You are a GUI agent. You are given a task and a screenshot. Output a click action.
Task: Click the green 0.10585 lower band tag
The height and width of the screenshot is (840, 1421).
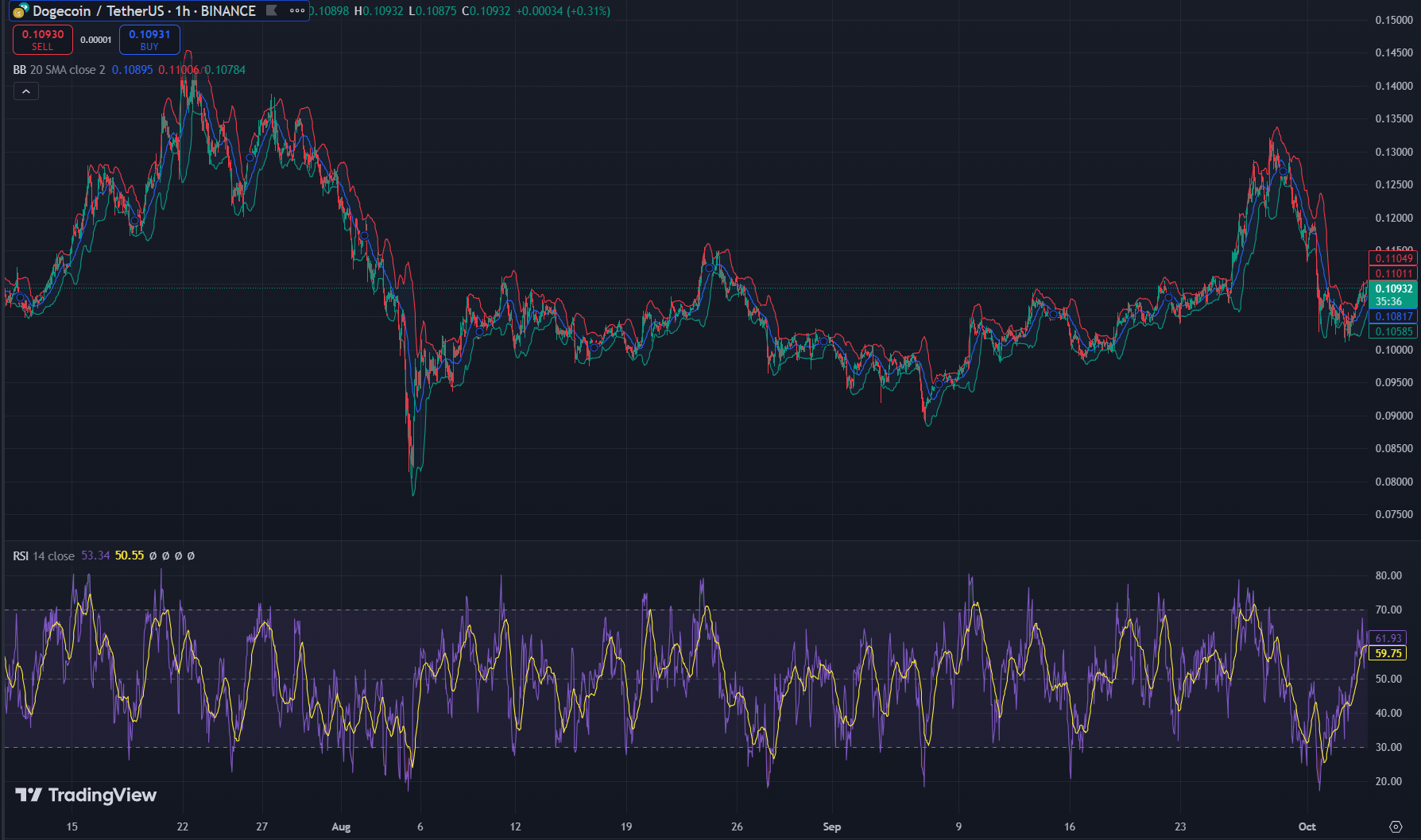pyautogui.click(x=1393, y=331)
